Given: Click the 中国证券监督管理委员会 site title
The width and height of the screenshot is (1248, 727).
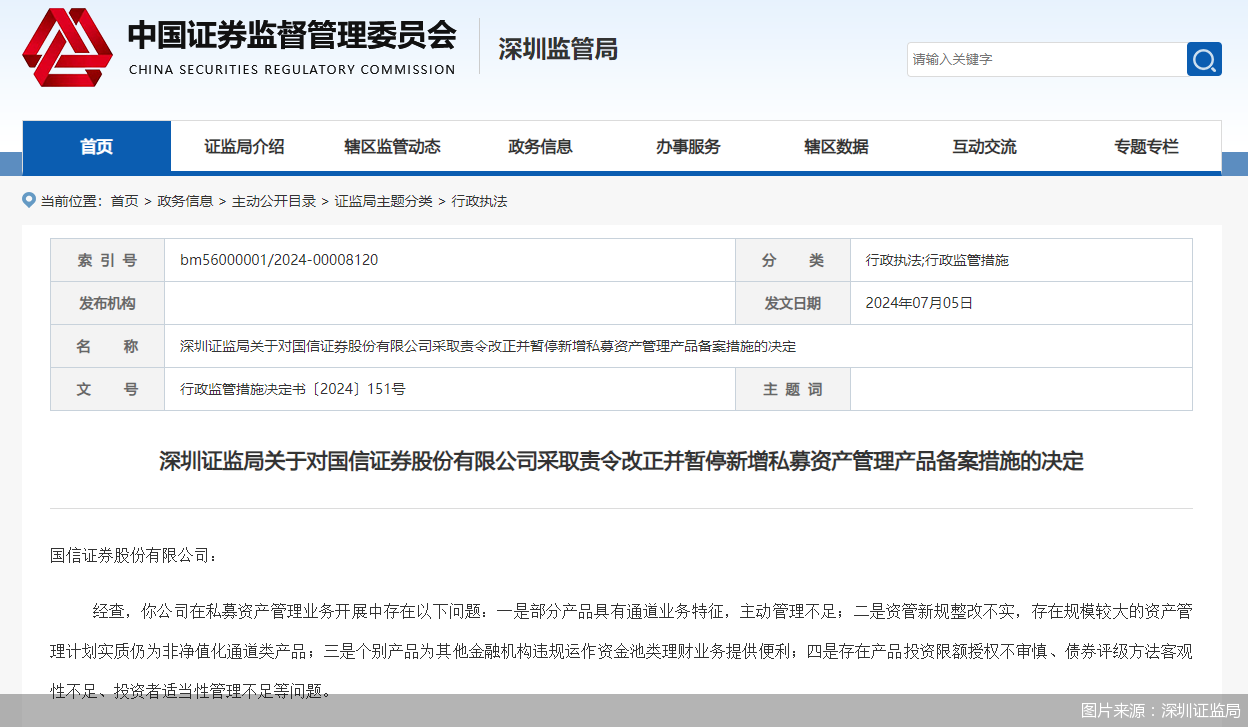Looking at the screenshot, I should pos(292,35).
